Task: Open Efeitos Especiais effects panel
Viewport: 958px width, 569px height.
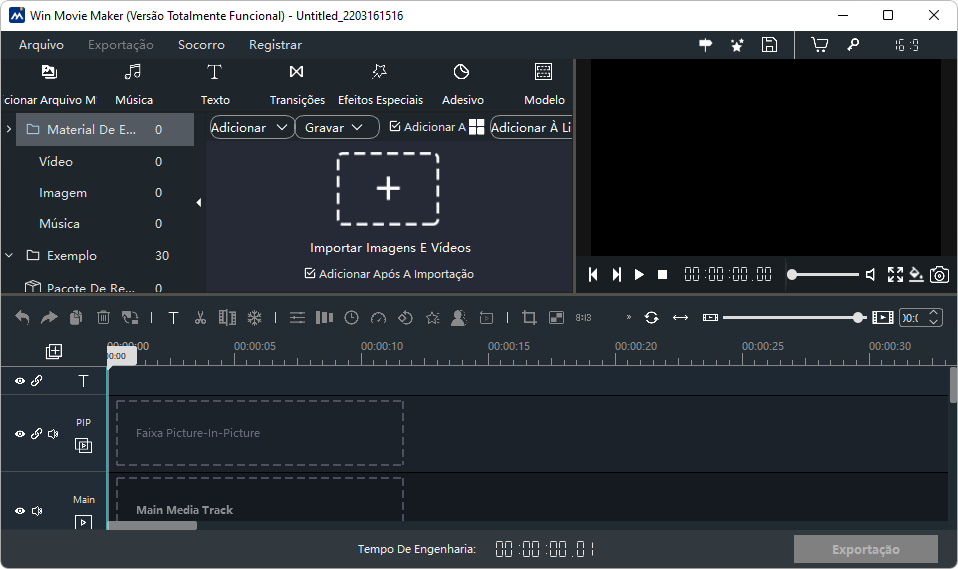Action: pos(380,84)
